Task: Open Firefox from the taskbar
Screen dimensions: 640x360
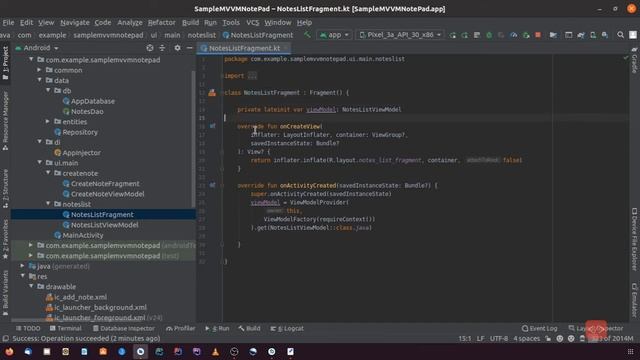Action: (9, 351)
